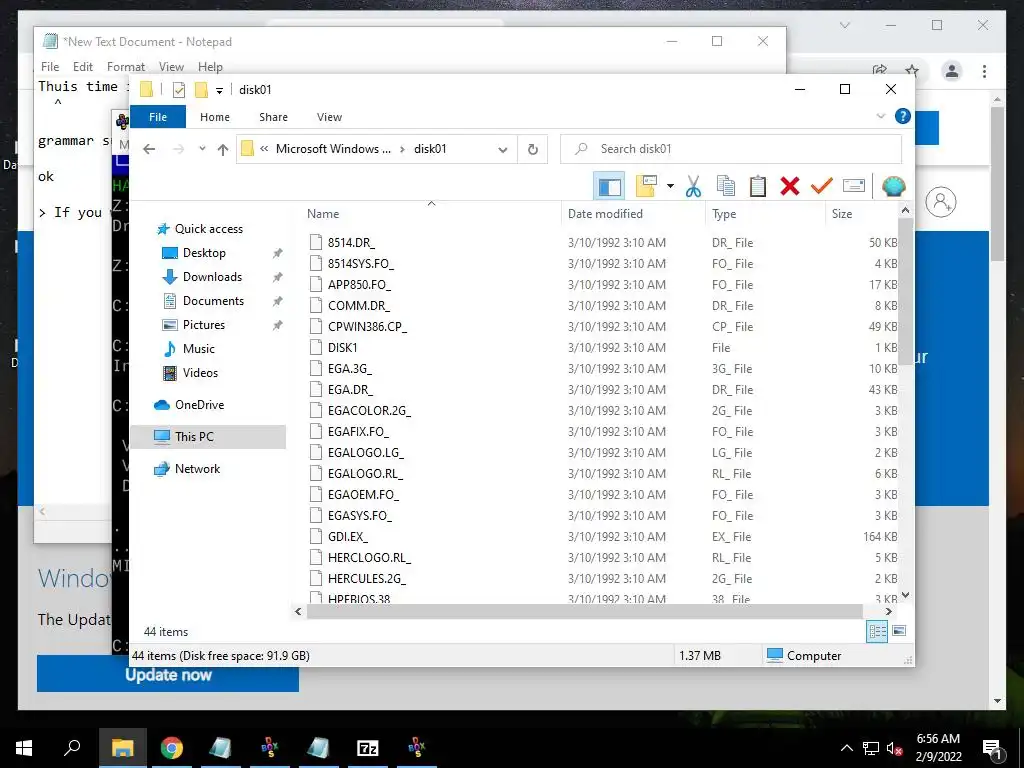Switch to Large icons view button
Screen dimensions: 1024x768
(899, 631)
